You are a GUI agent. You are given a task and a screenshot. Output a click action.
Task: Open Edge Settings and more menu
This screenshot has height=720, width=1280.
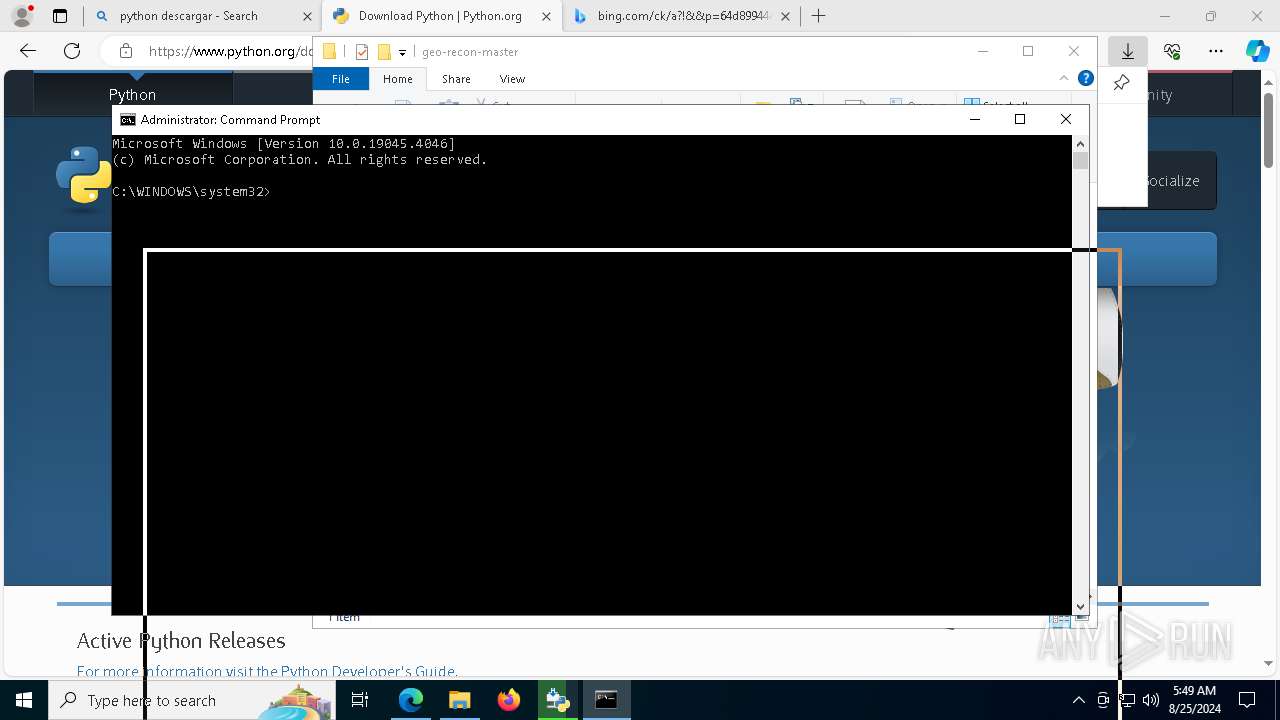(x=1215, y=51)
